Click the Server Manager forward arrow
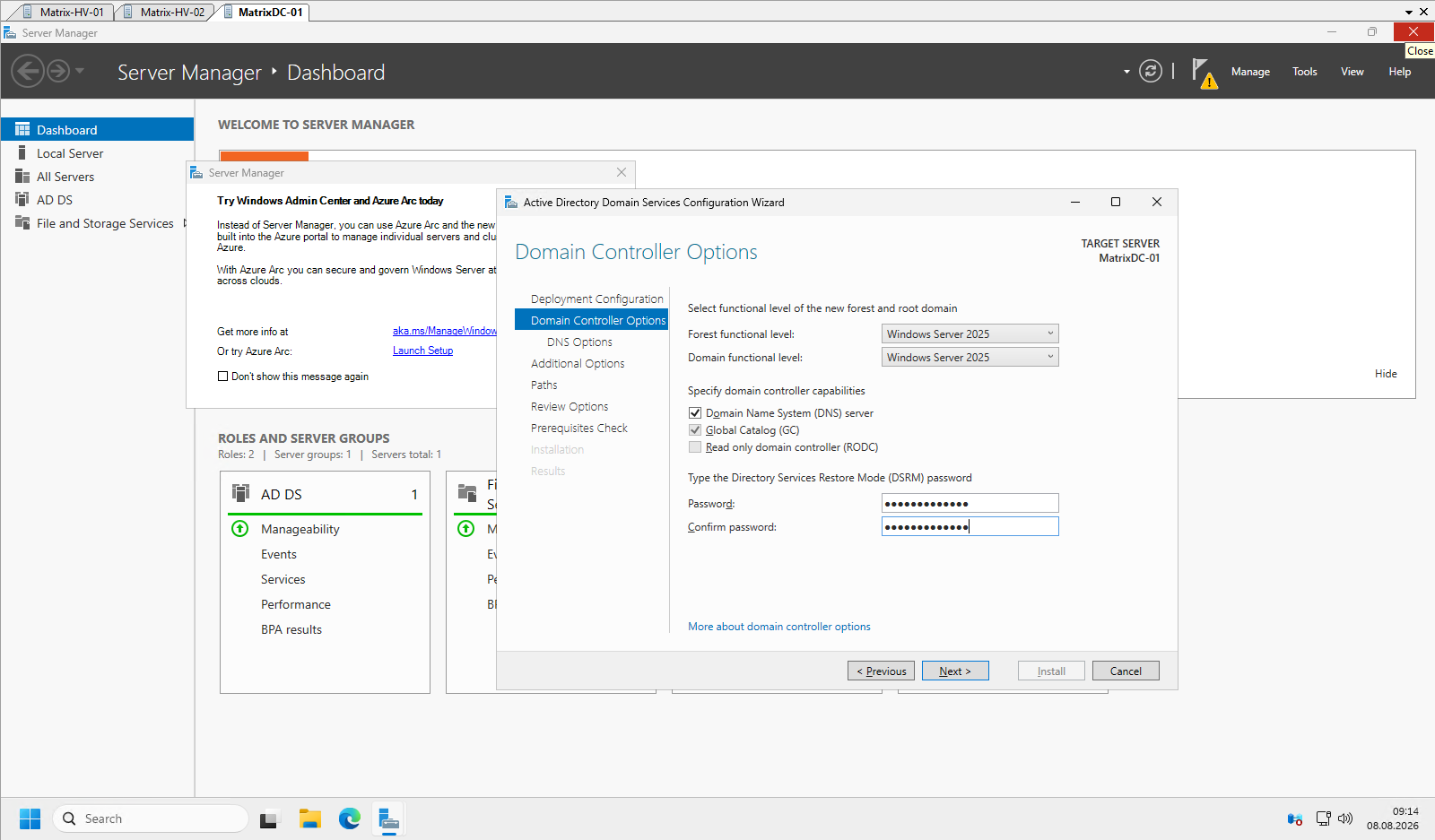The image size is (1435, 840). tap(58, 71)
